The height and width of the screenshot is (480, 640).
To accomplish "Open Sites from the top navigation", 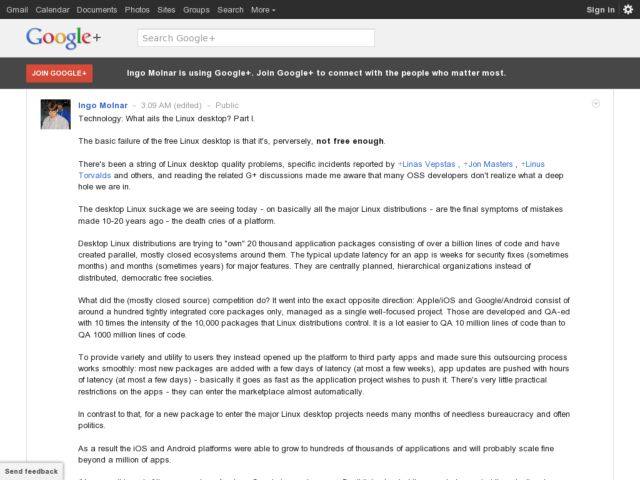I will (x=168, y=9).
